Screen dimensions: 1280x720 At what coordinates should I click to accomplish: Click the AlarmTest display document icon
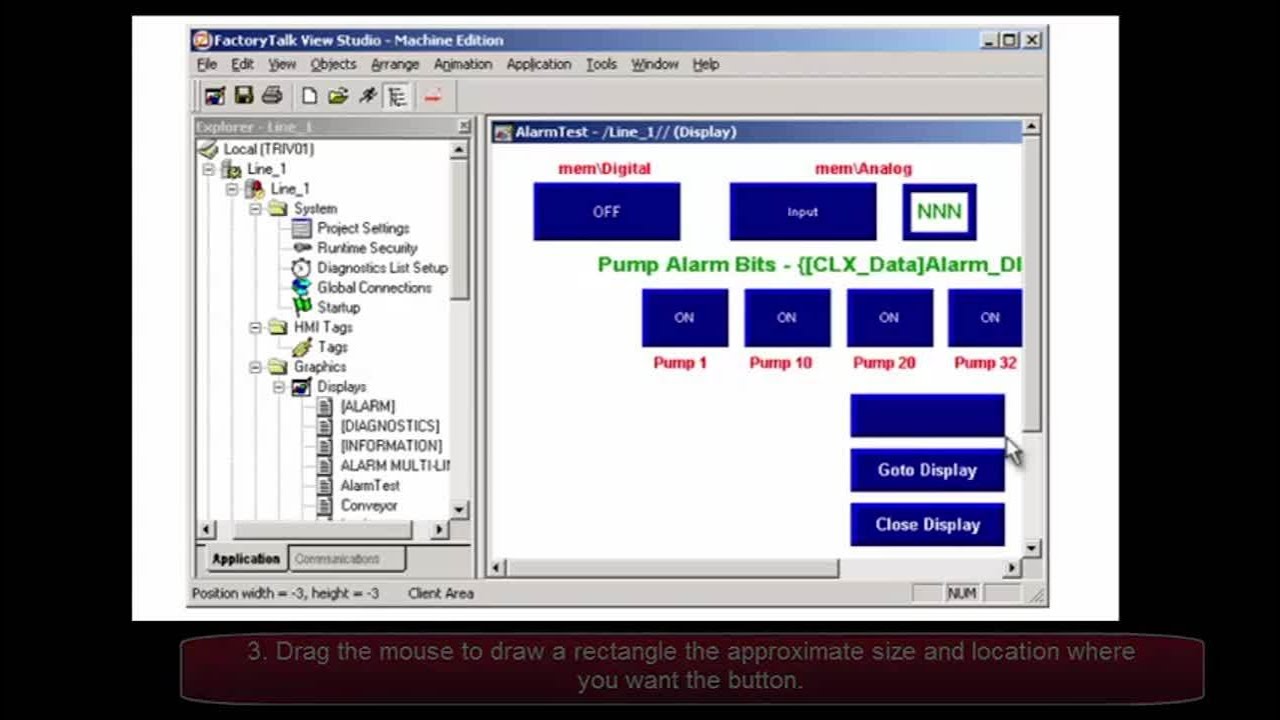pyautogui.click(x=324, y=485)
